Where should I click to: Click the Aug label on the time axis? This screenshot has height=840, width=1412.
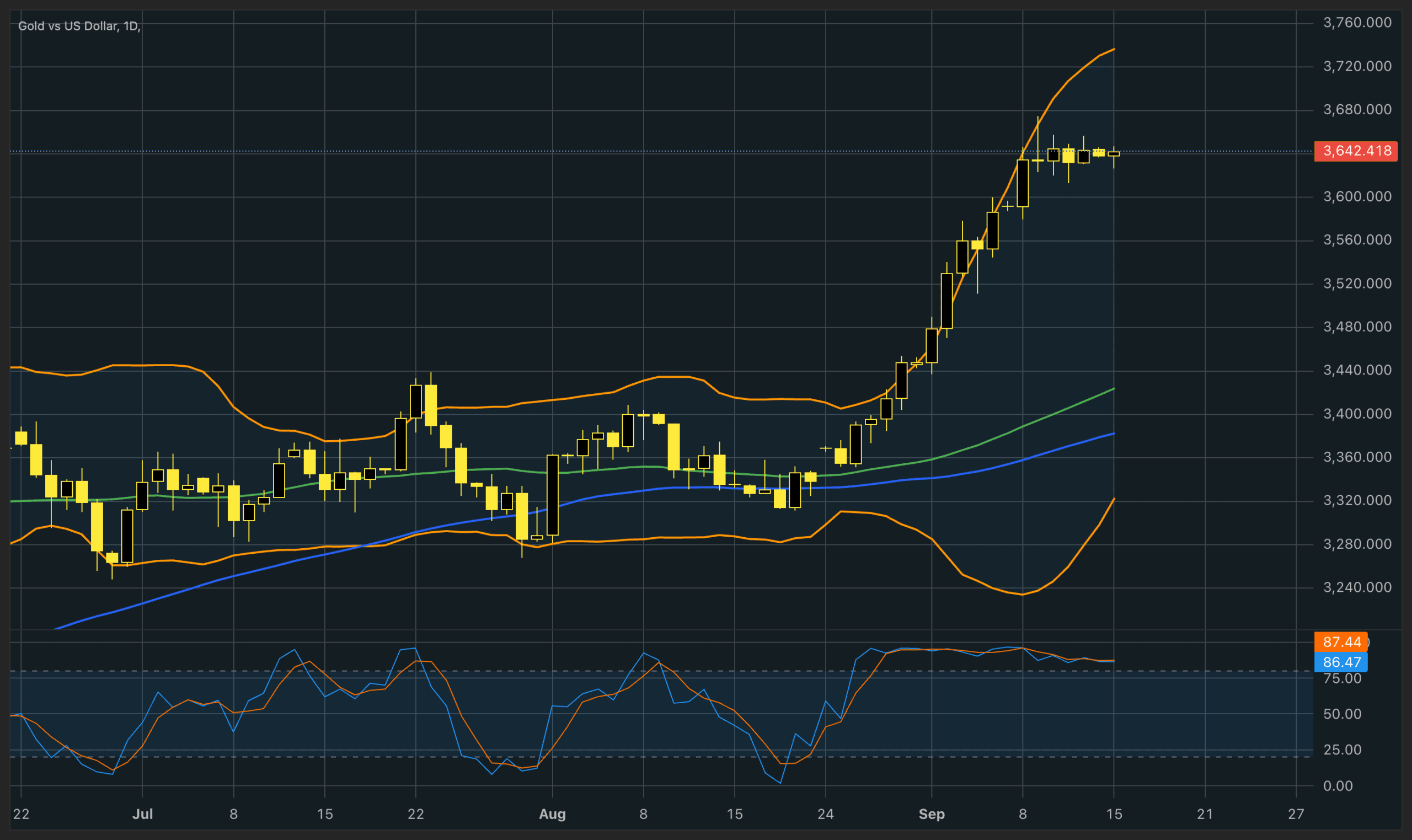coord(552,814)
